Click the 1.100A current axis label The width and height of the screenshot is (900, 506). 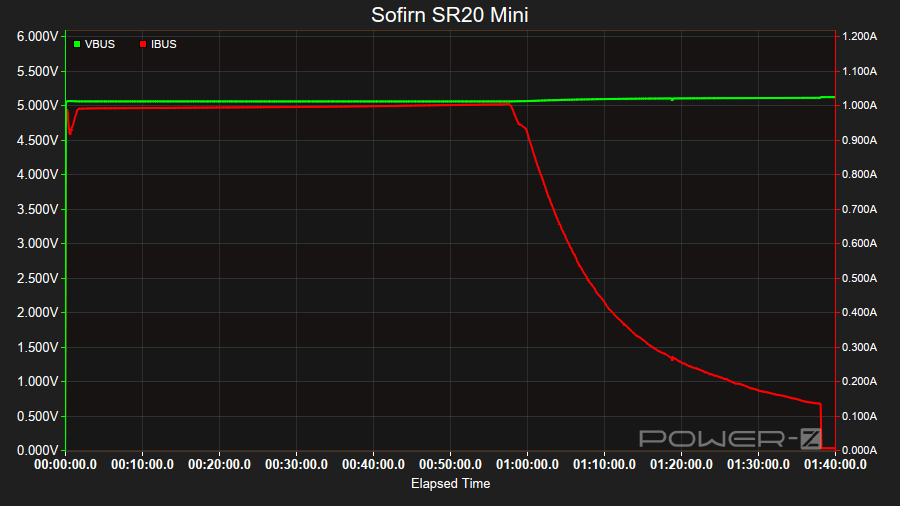pos(859,72)
